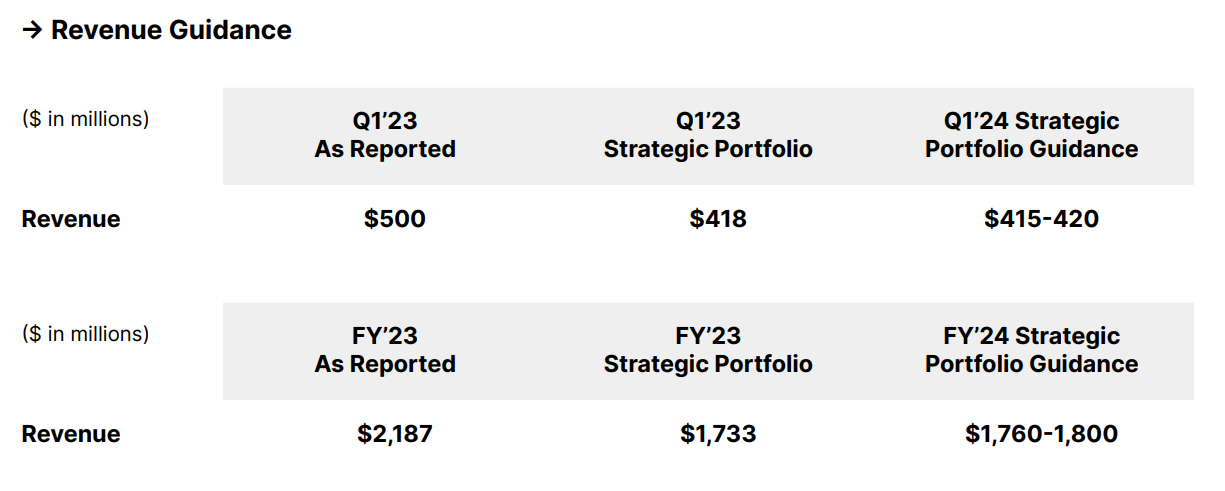Click the ($ in millions) note above quarterly table

pos(86,119)
